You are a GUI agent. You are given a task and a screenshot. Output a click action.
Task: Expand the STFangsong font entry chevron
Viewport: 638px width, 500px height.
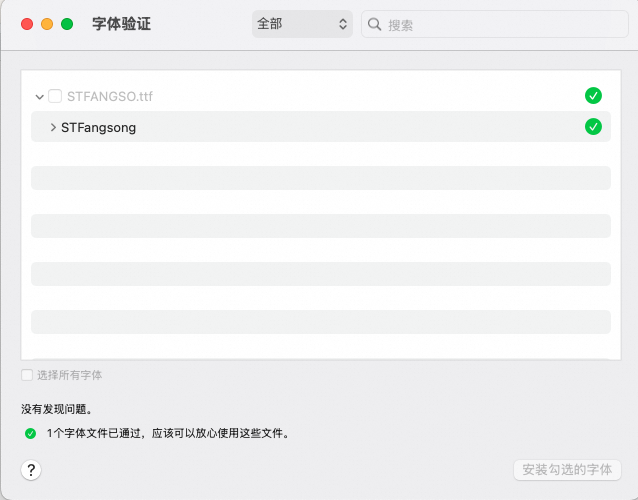(x=53, y=127)
